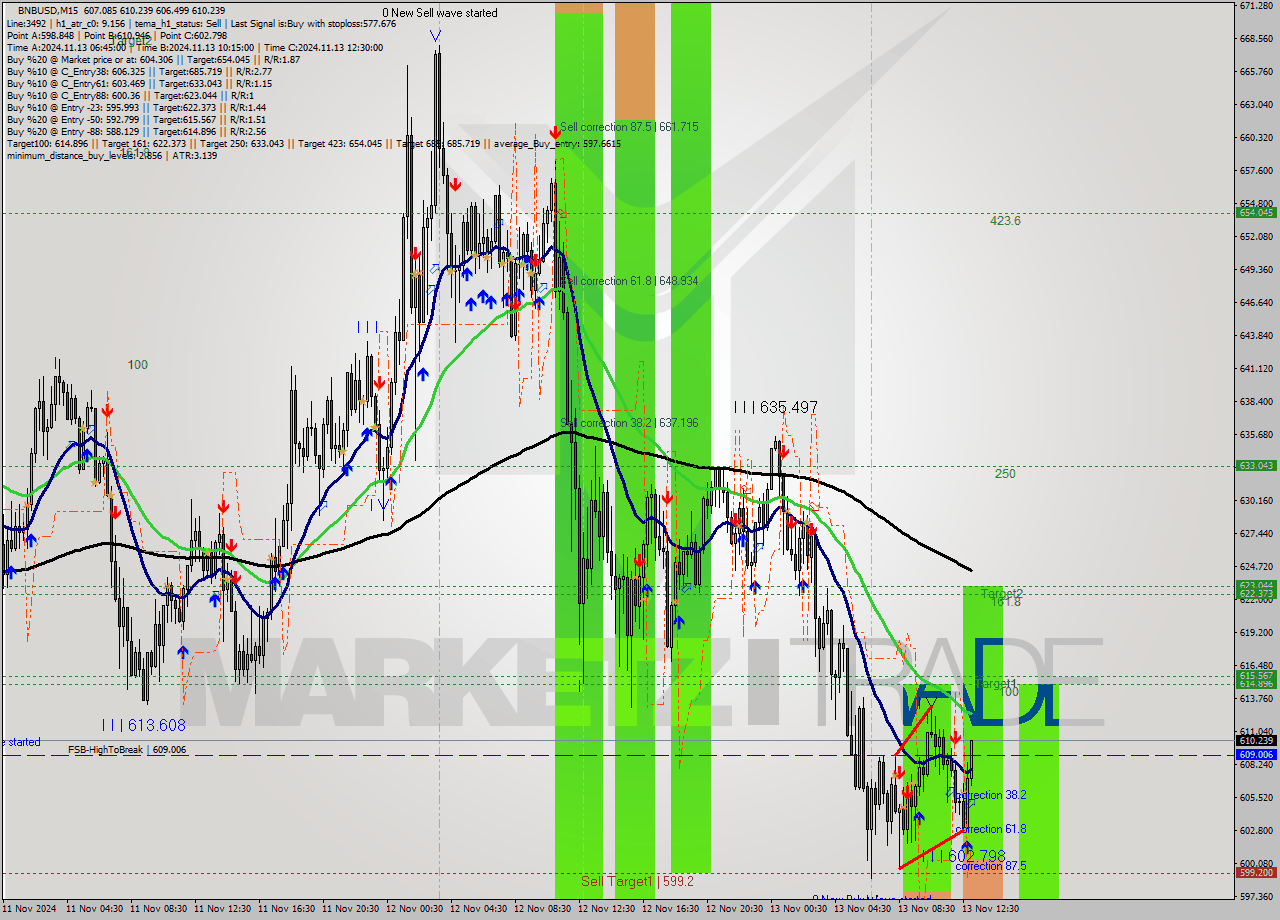Click the '13 Nov 04:30' time axis label
1280x920 pixels.
(861, 909)
